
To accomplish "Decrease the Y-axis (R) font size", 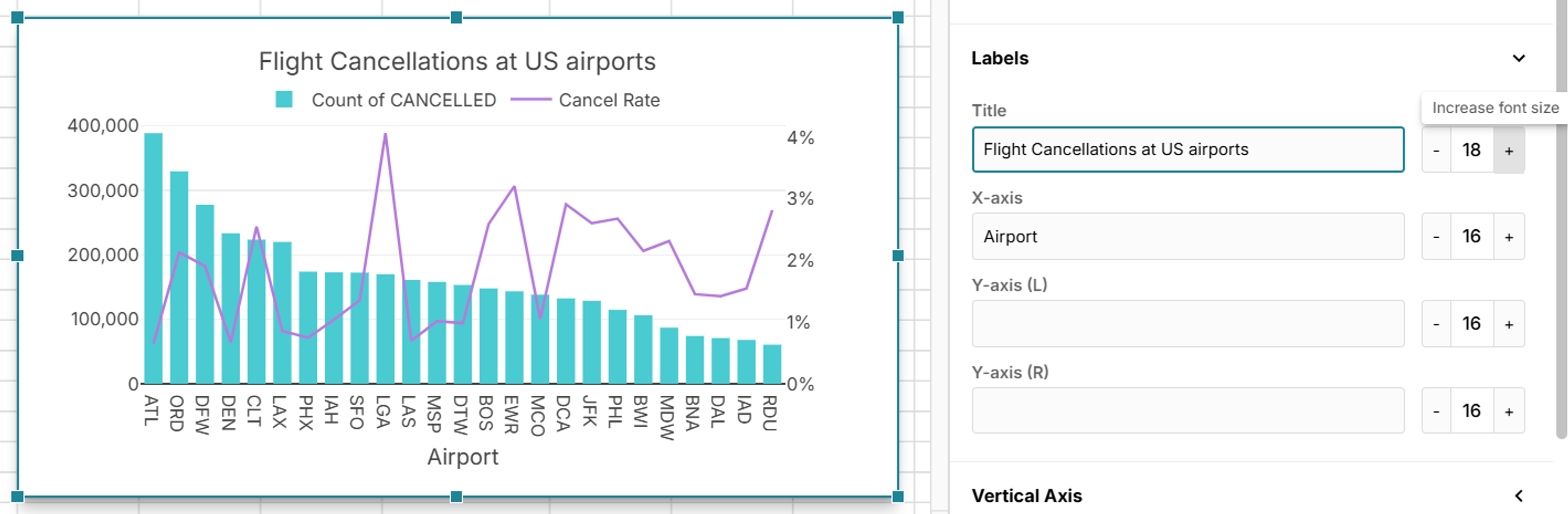I will click(1436, 411).
